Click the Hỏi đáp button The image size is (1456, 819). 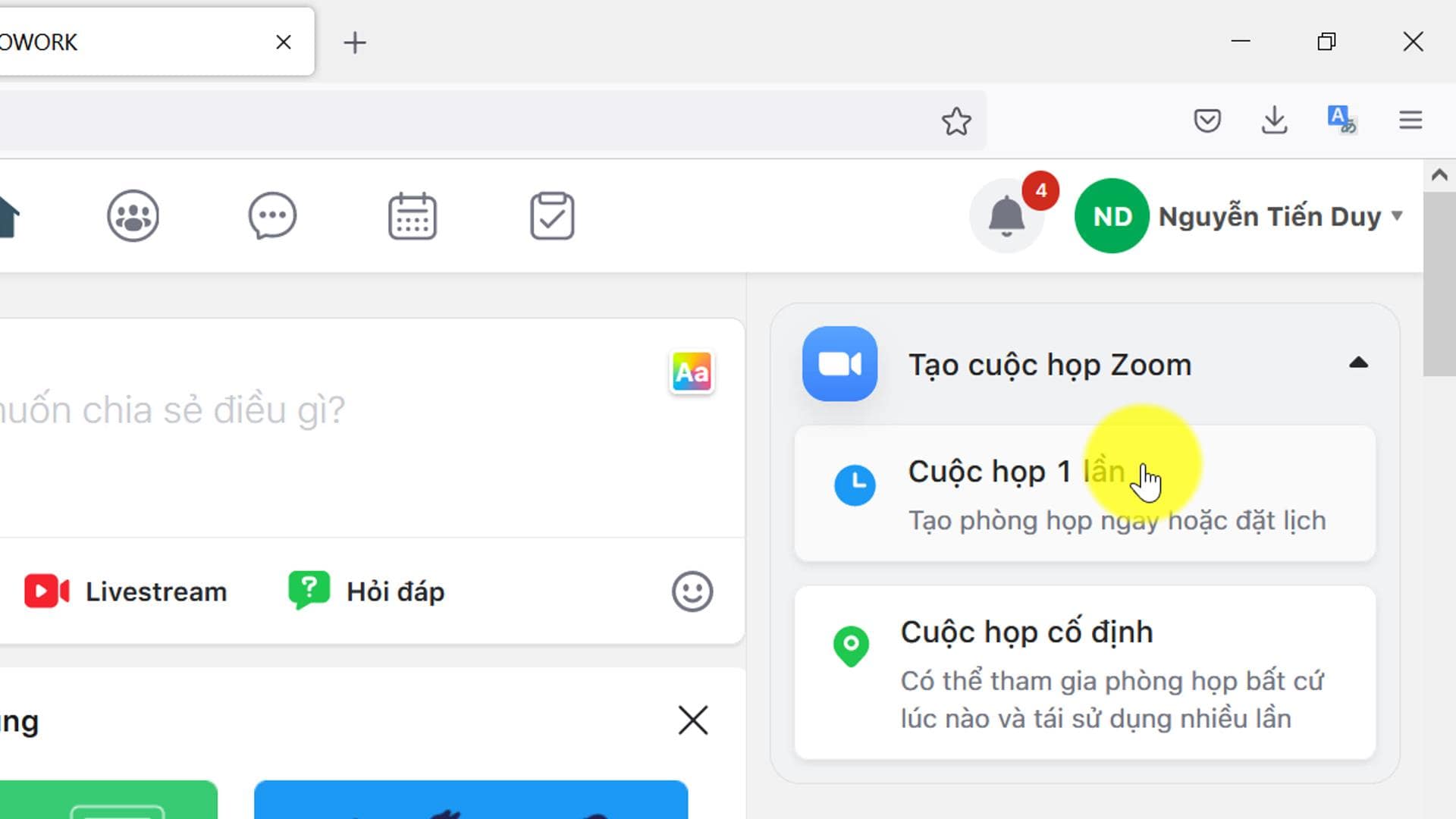coord(367,591)
